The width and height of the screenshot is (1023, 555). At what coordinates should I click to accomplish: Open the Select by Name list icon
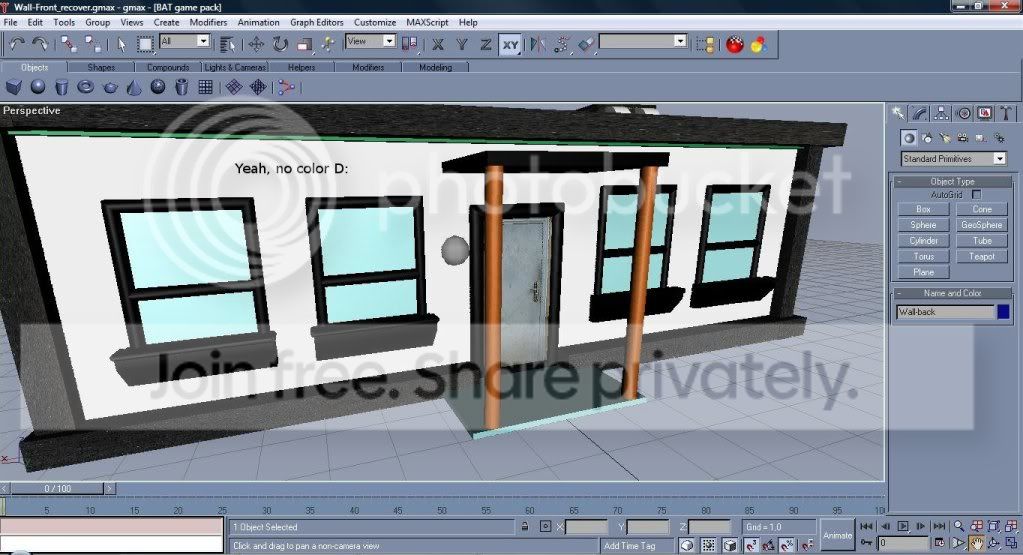pyautogui.click(x=227, y=44)
